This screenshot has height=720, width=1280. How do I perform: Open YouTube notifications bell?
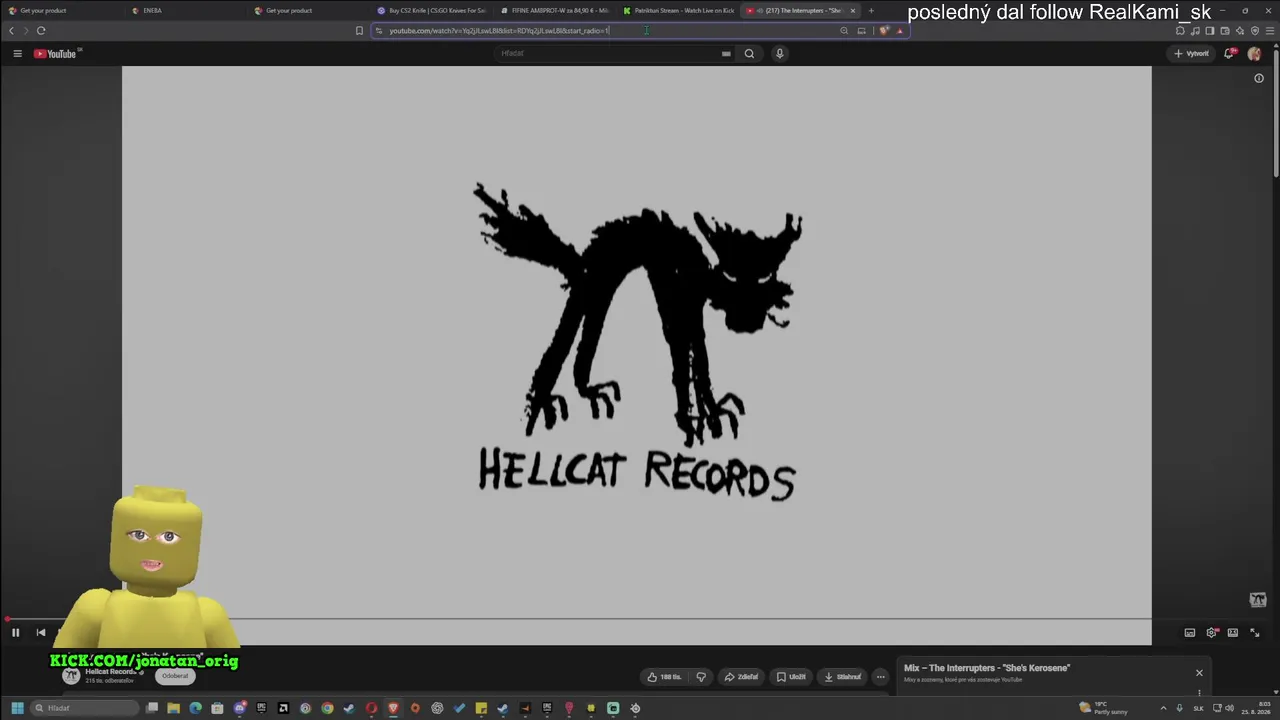(1230, 53)
